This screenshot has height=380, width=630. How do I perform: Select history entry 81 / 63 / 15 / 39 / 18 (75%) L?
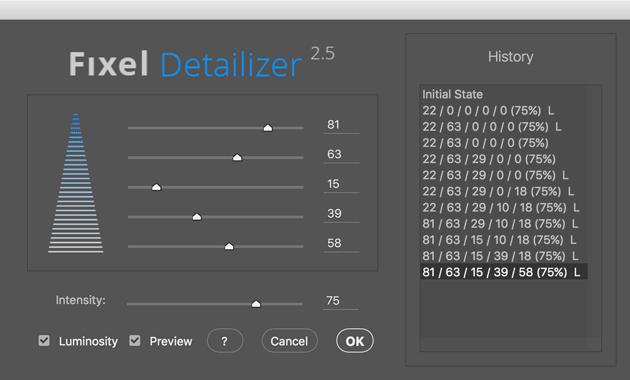[504, 256]
